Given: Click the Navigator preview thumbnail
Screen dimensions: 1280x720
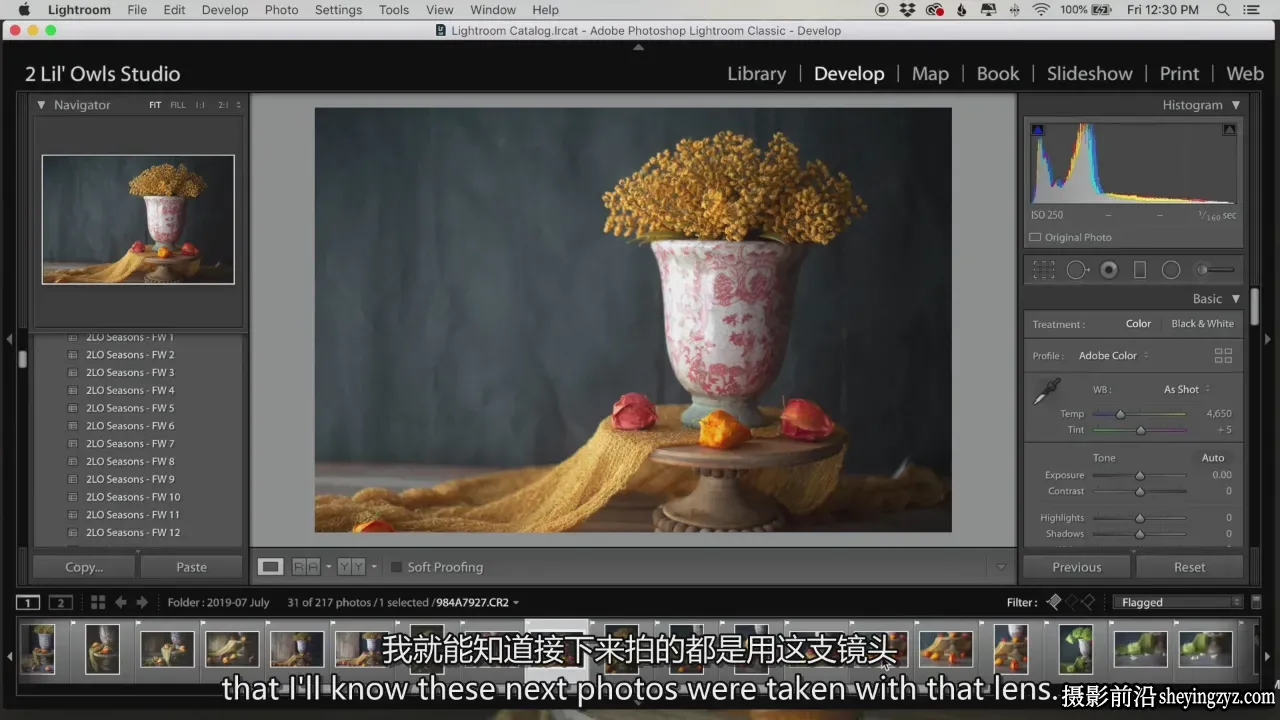Looking at the screenshot, I should (138, 219).
